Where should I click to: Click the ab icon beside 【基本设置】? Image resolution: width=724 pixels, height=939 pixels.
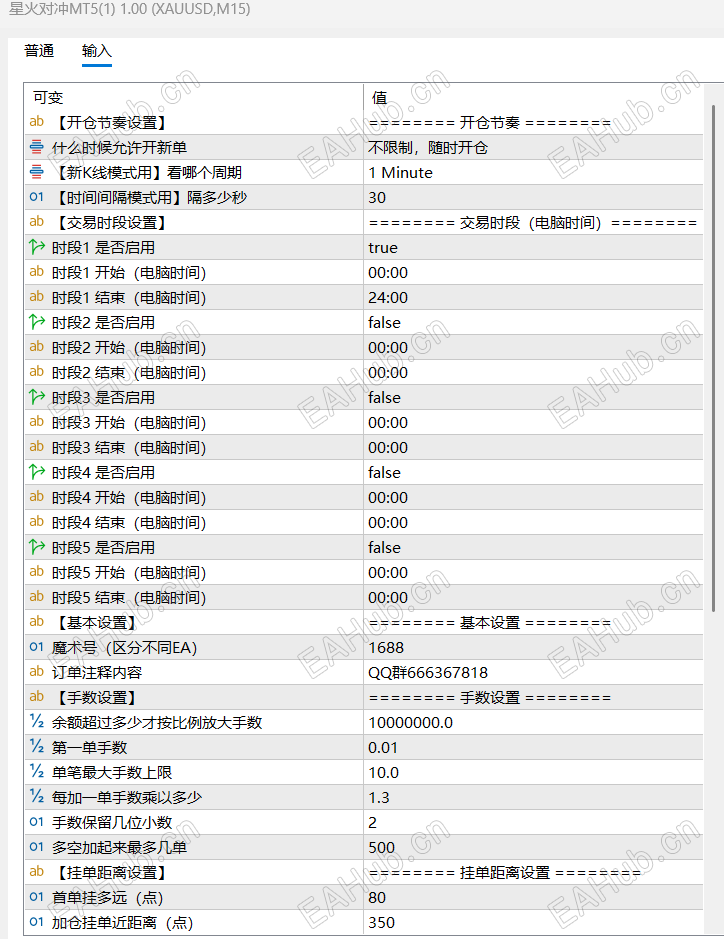[x=37, y=622]
